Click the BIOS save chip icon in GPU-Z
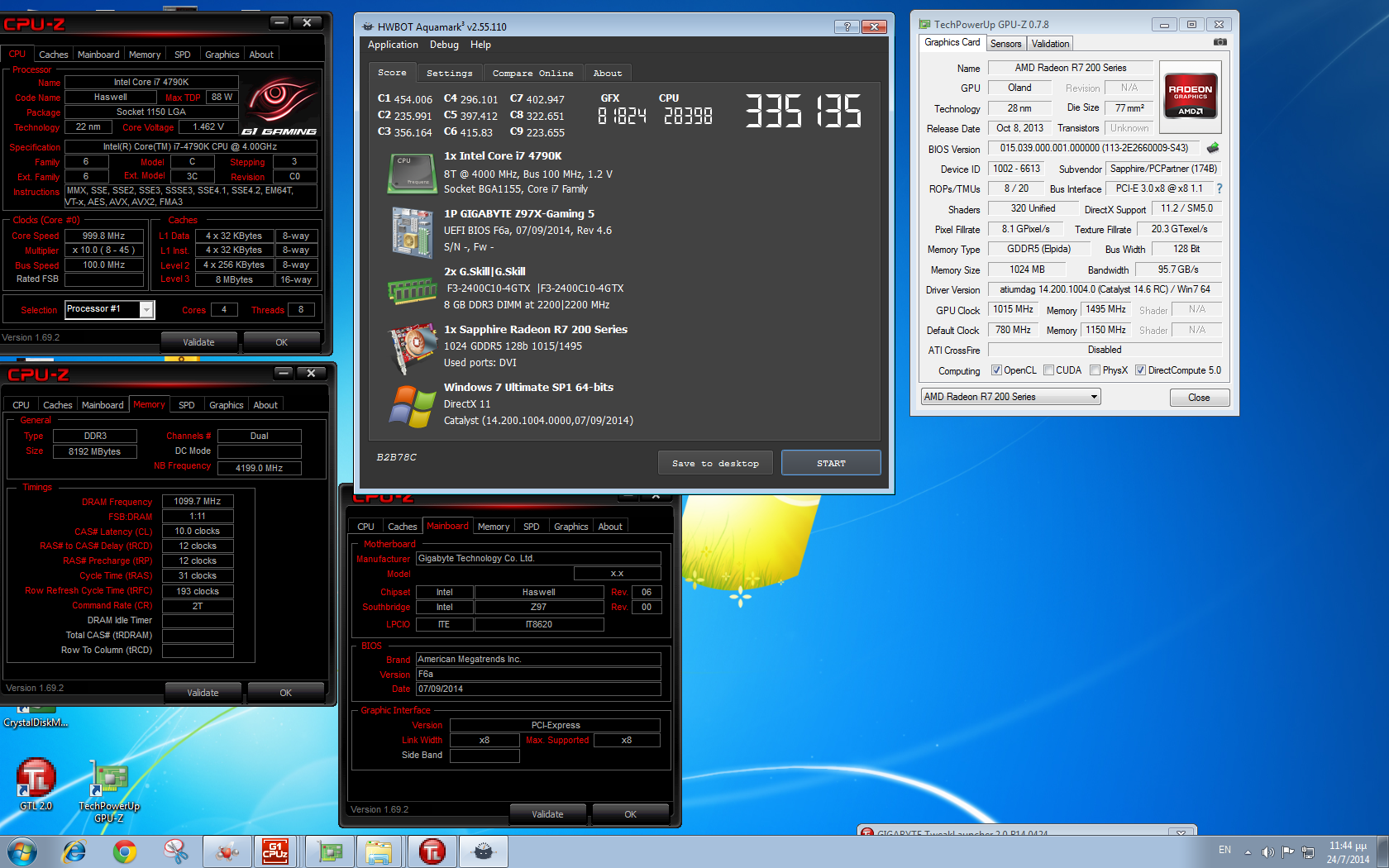The height and width of the screenshot is (868, 1389). click(1212, 148)
